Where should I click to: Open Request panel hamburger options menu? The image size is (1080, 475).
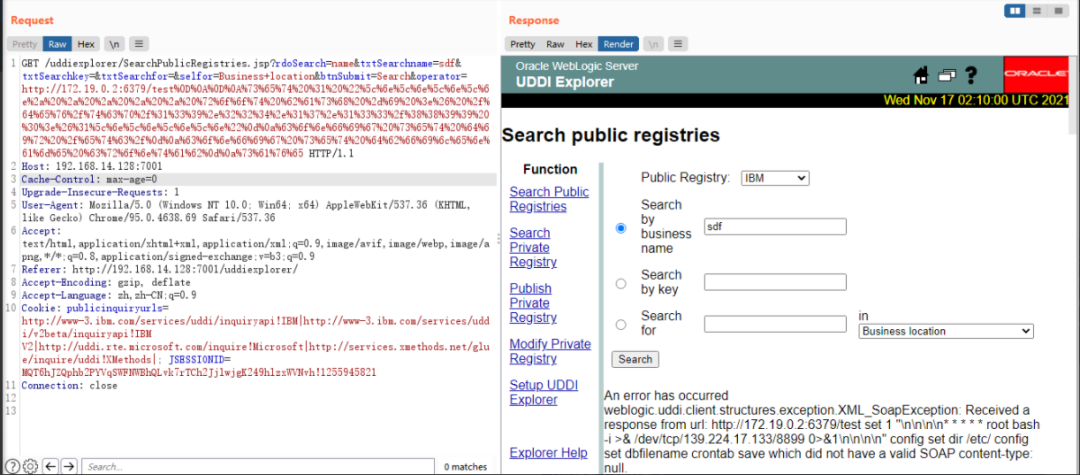point(138,44)
